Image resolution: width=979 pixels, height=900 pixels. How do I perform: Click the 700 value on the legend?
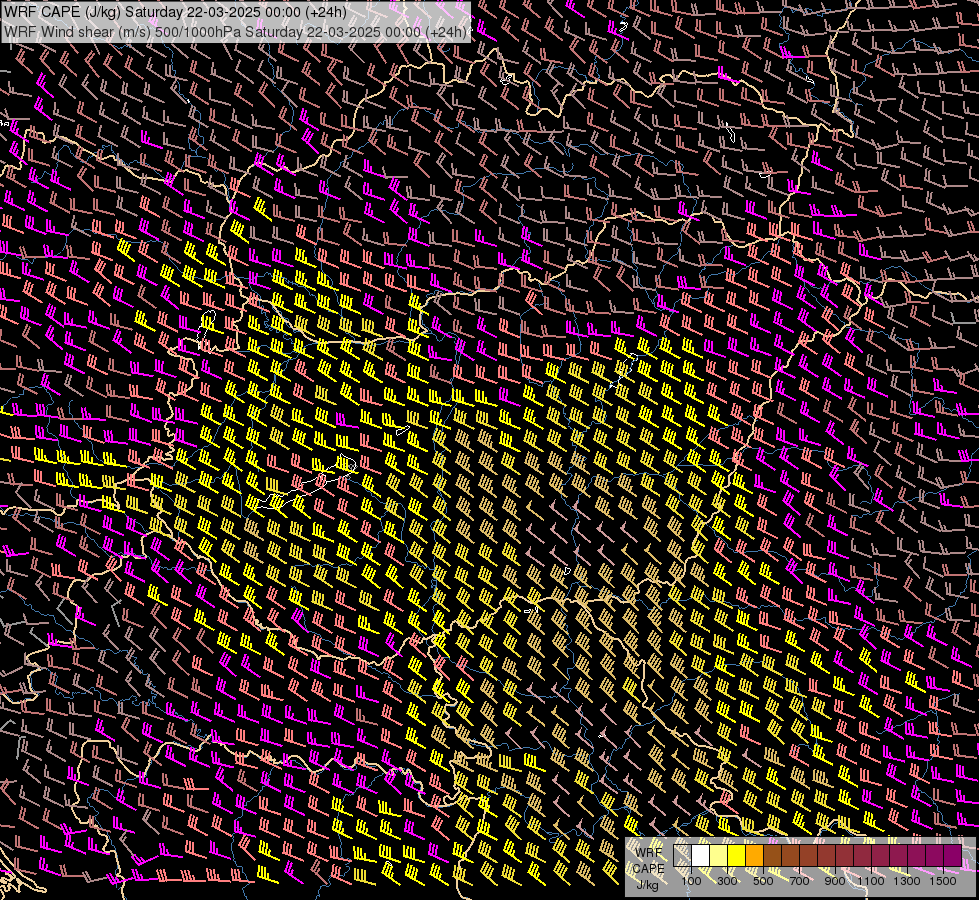[799, 881]
